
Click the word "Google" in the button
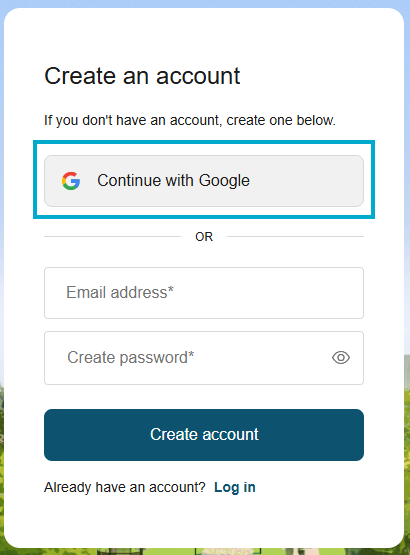click(224, 181)
